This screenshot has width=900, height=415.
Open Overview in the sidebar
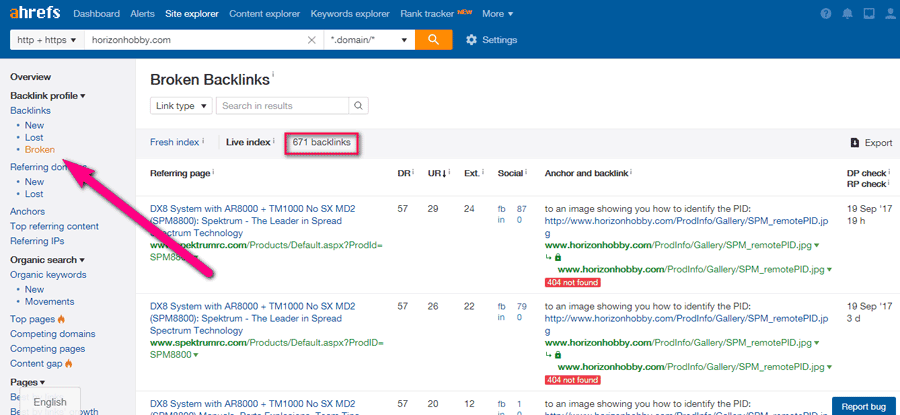click(x=30, y=76)
